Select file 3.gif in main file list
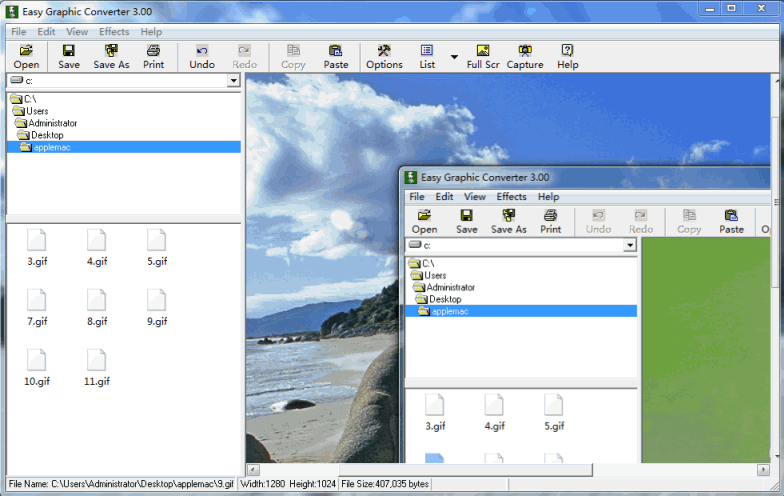784x496 pixels. click(x=37, y=248)
